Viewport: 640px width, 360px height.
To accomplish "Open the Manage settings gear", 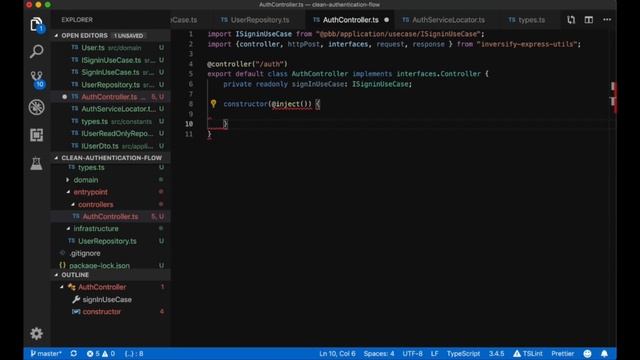I will point(36,333).
